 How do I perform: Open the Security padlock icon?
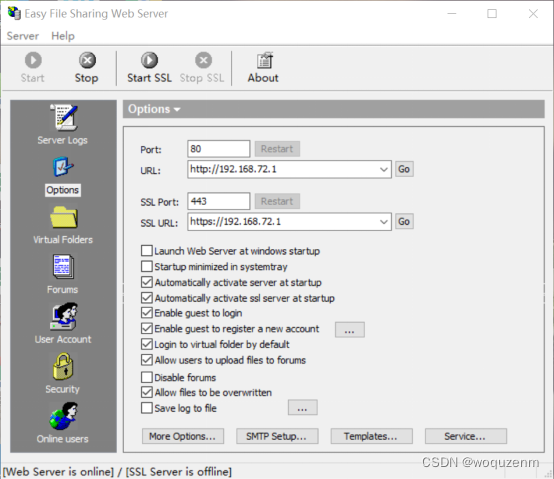click(63, 366)
